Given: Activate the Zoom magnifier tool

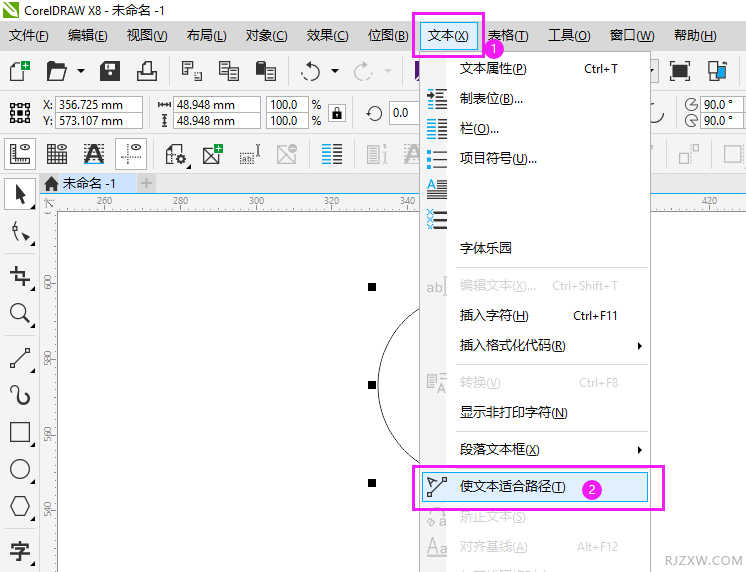Looking at the screenshot, I should pyautogui.click(x=19, y=314).
